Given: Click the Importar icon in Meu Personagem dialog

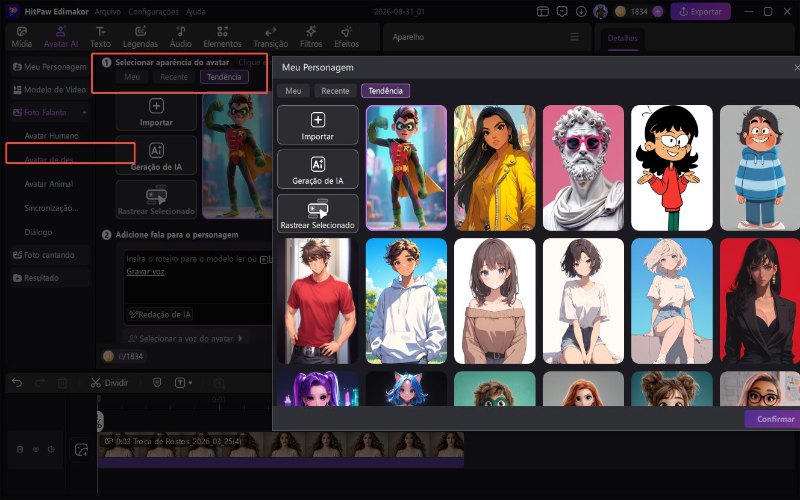Looking at the screenshot, I should [x=317, y=126].
